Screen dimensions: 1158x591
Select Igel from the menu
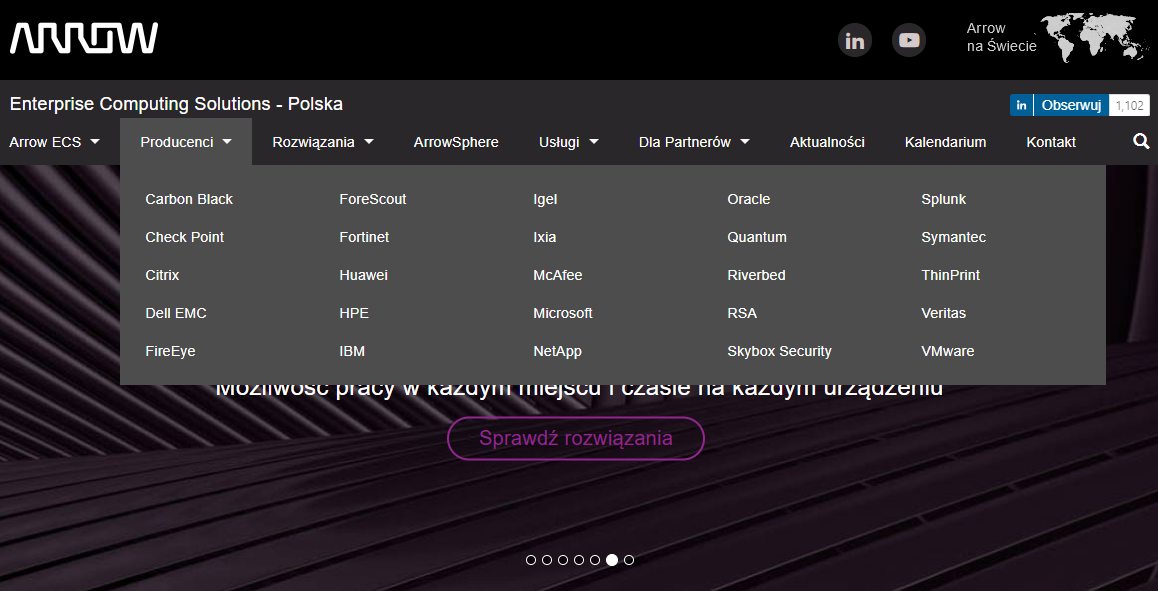tap(545, 199)
